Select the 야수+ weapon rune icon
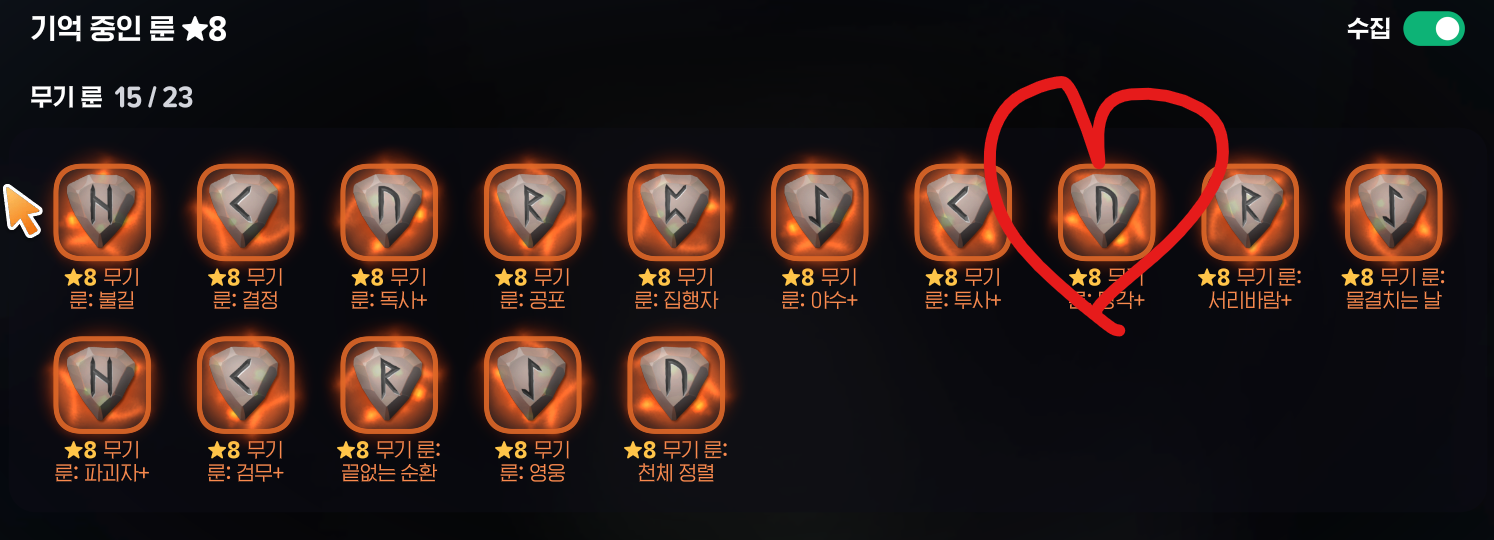The image size is (1494, 540). (x=820, y=212)
